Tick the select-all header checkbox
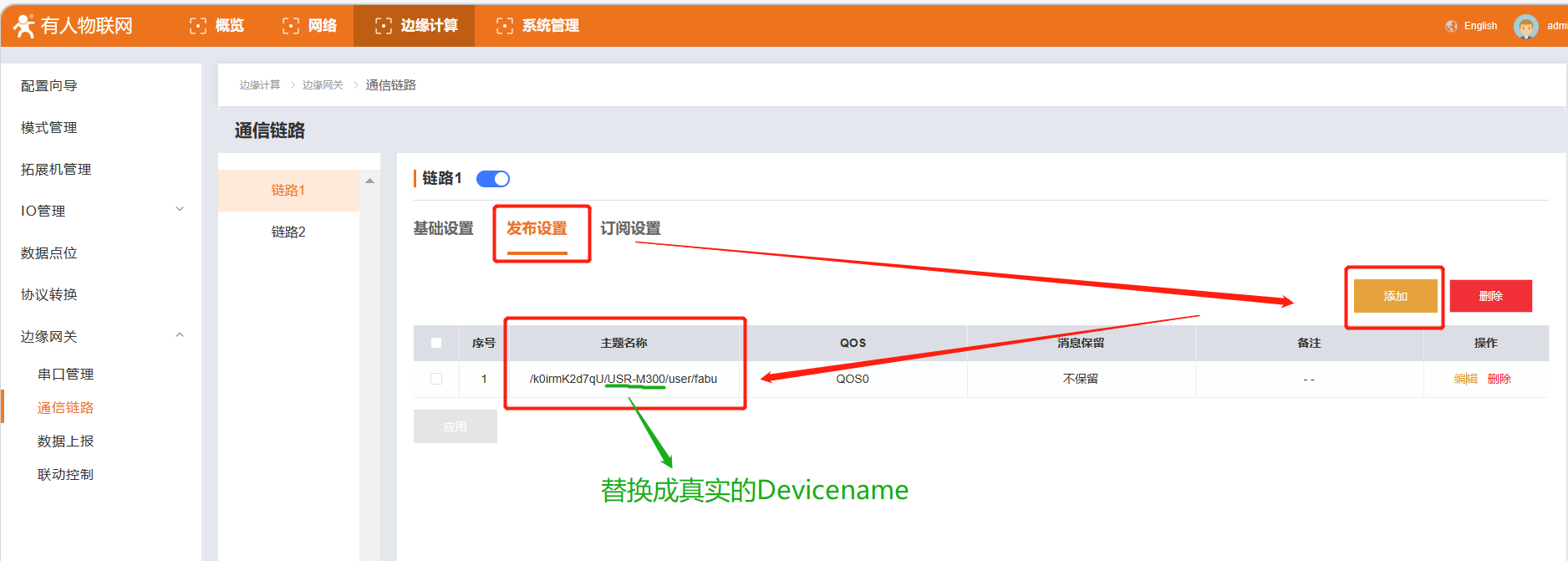Viewport: 1568px width, 561px height. [x=436, y=343]
